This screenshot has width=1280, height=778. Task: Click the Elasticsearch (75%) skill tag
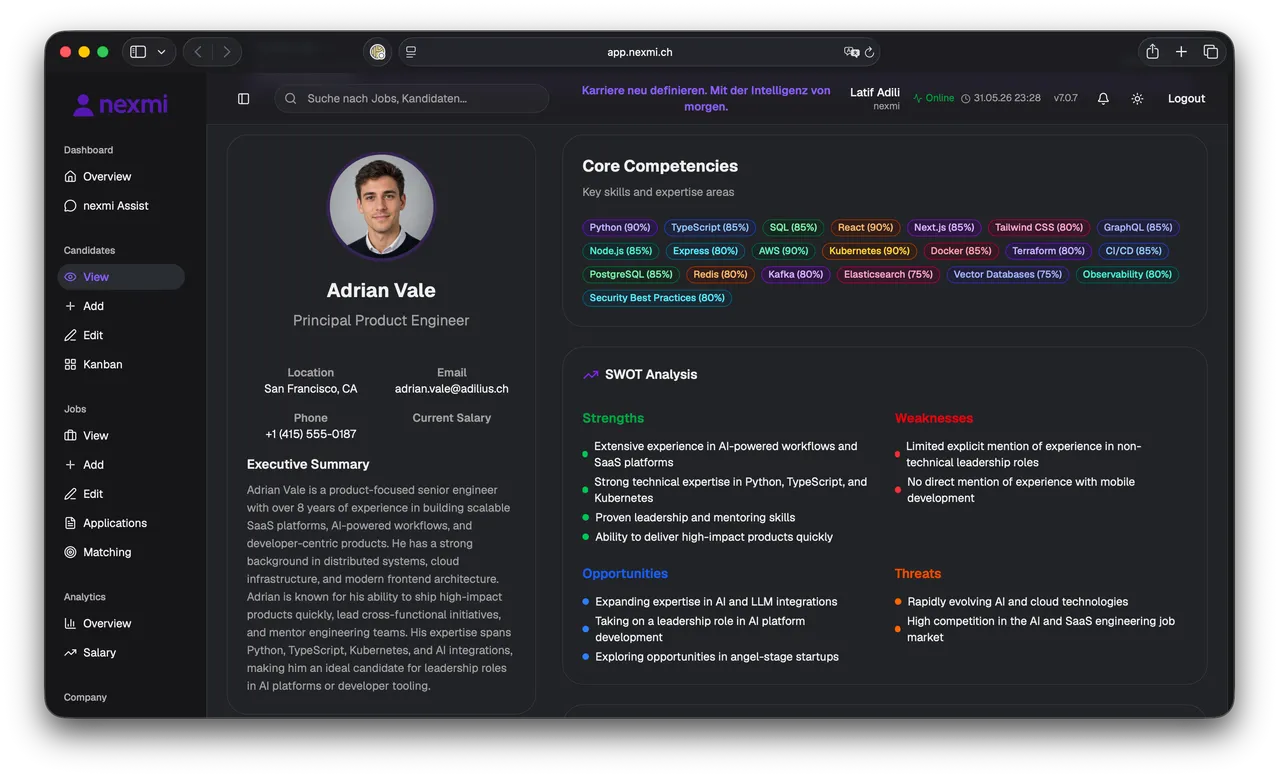888,274
